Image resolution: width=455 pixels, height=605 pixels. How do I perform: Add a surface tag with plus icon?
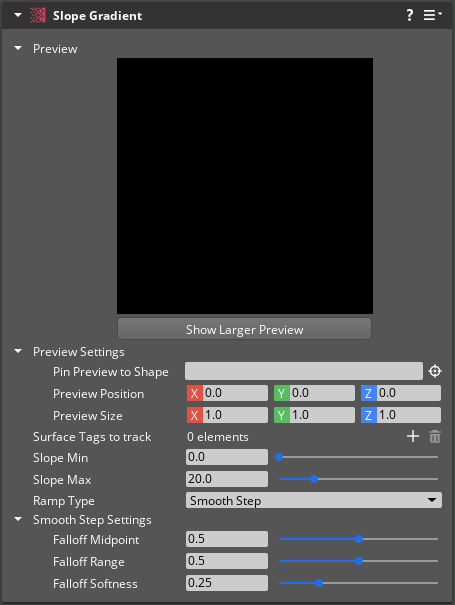(x=413, y=436)
